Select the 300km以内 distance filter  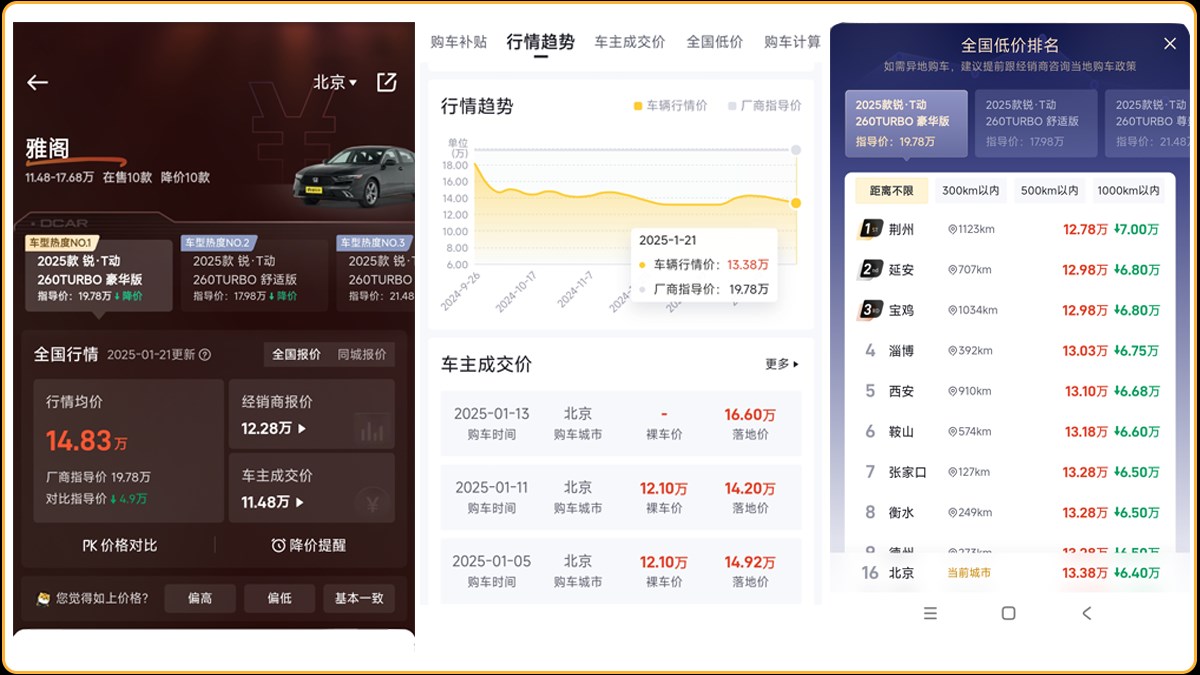[x=970, y=191]
